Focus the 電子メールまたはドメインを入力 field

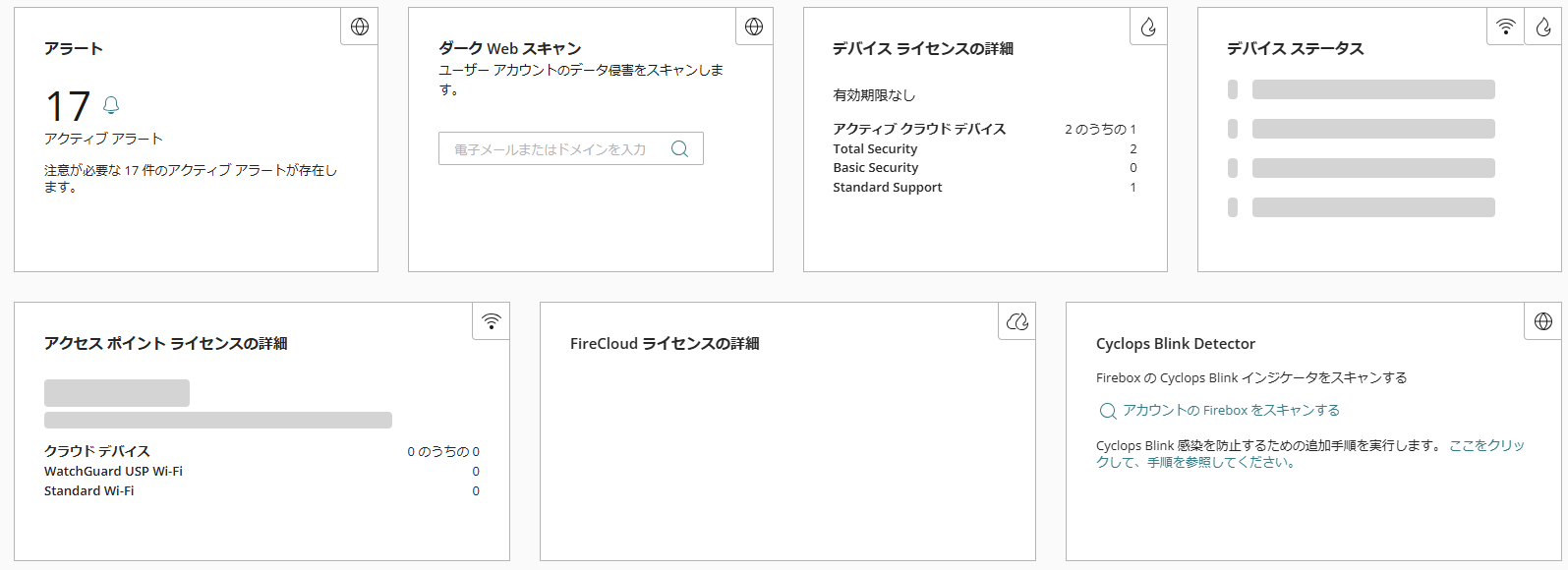(555, 149)
